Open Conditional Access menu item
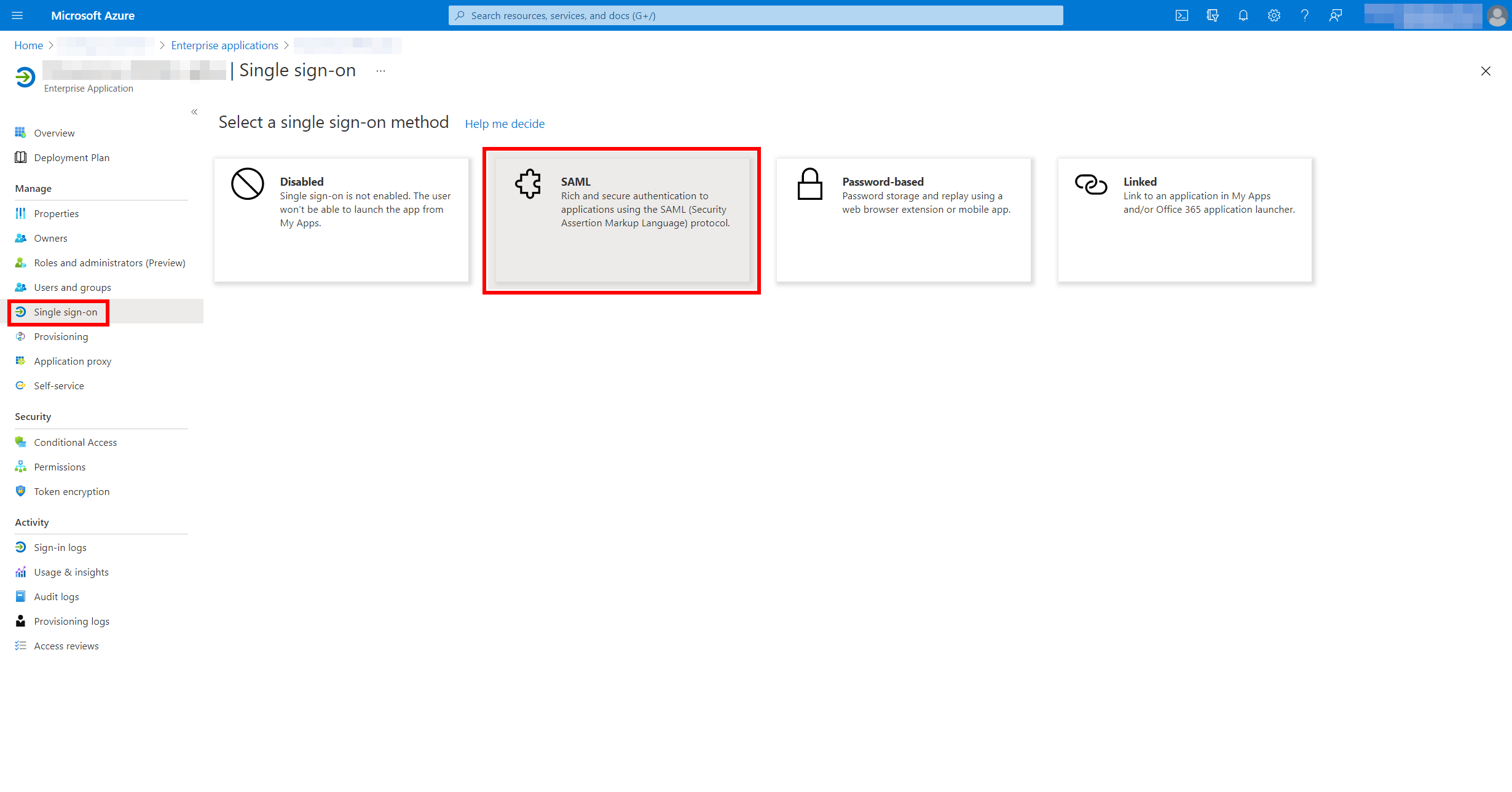This screenshot has width=1512, height=792. (75, 442)
